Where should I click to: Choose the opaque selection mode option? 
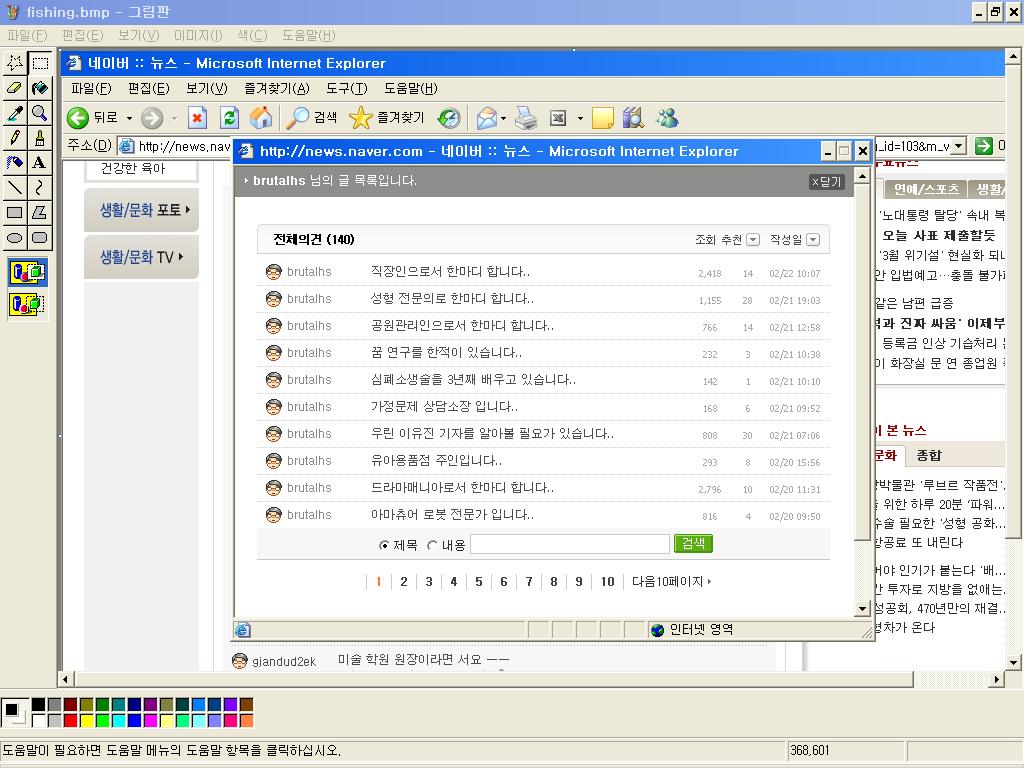(x=27, y=272)
